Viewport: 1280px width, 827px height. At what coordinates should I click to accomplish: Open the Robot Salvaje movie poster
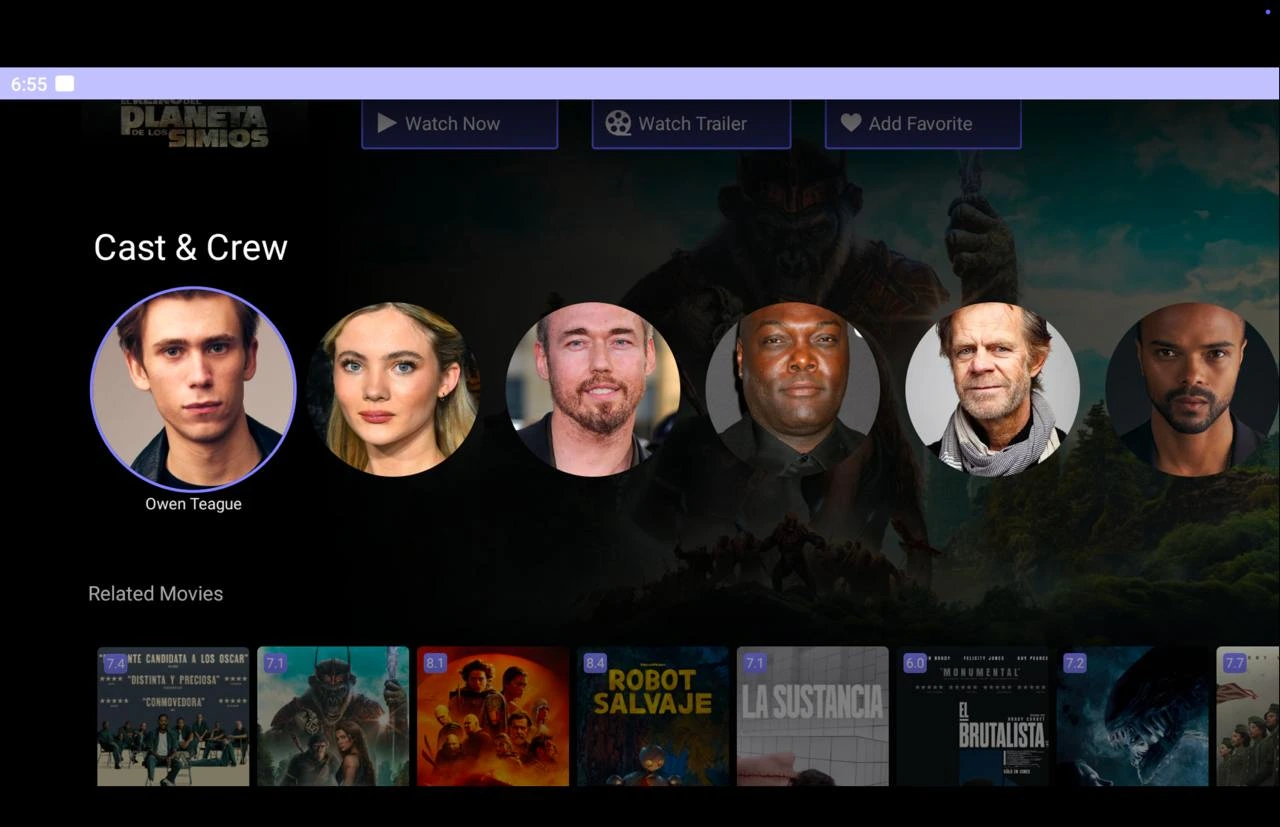tap(653, 716)
